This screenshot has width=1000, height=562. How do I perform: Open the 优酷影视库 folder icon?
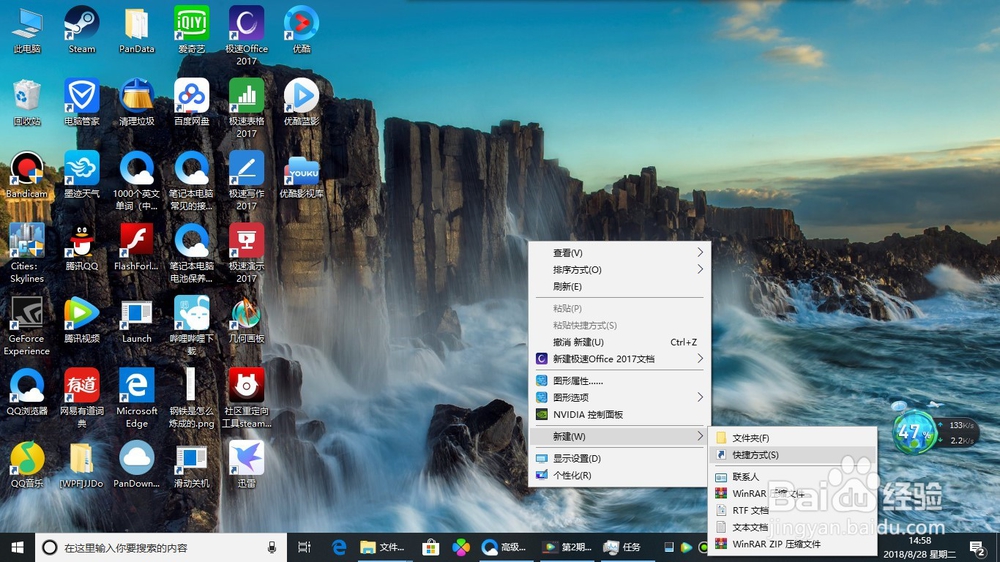click(x=301, y=175)
